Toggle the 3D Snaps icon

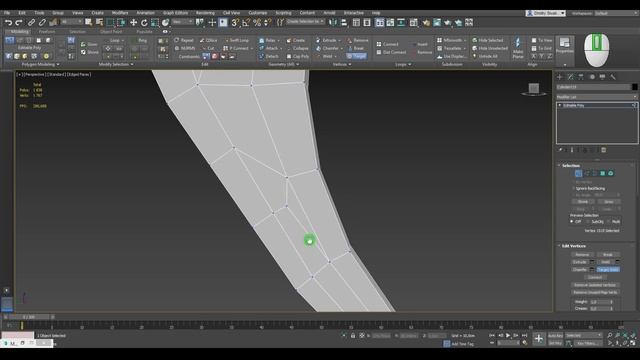coord(235,22)
